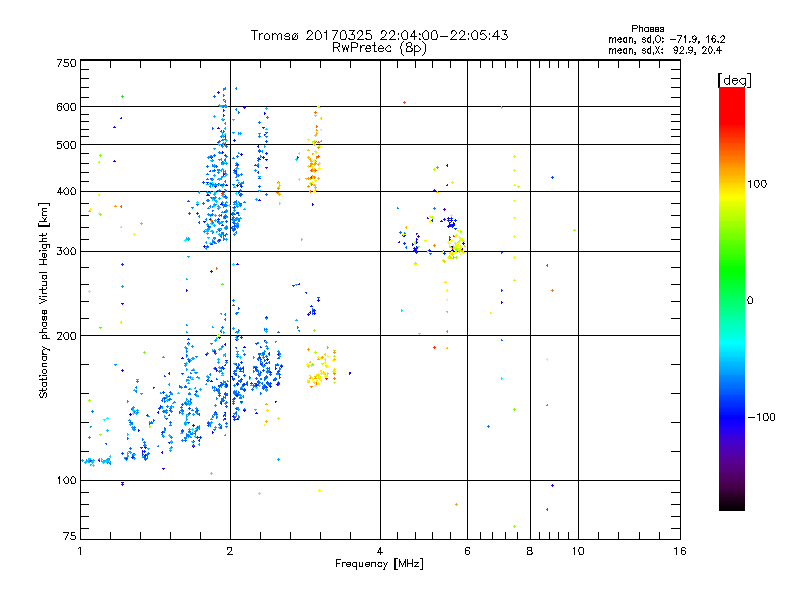Viewport: 800px width, 600px height.
Task: Click the colorbar tick label '100'
Action: tap(757, 184)
